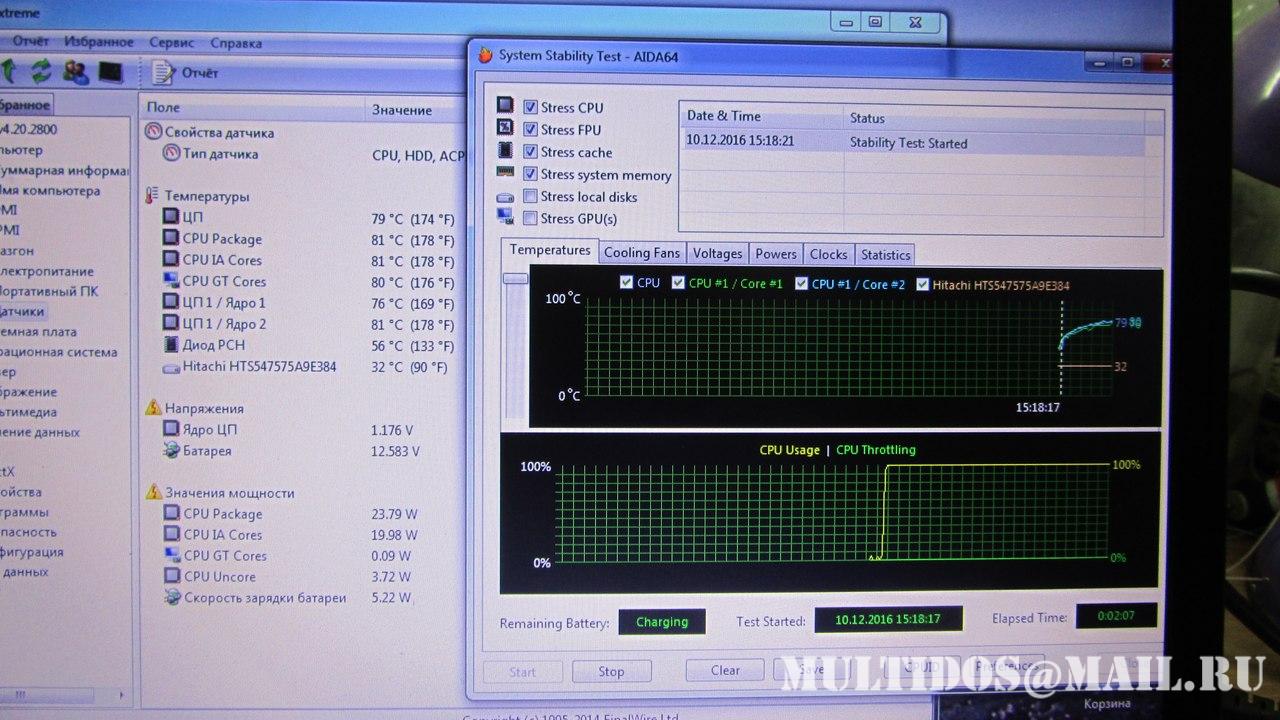Click the Отчёт report toolbar icon
Image resolution: width=1280 pixels, height=720 pixels.
click(163, 72)
